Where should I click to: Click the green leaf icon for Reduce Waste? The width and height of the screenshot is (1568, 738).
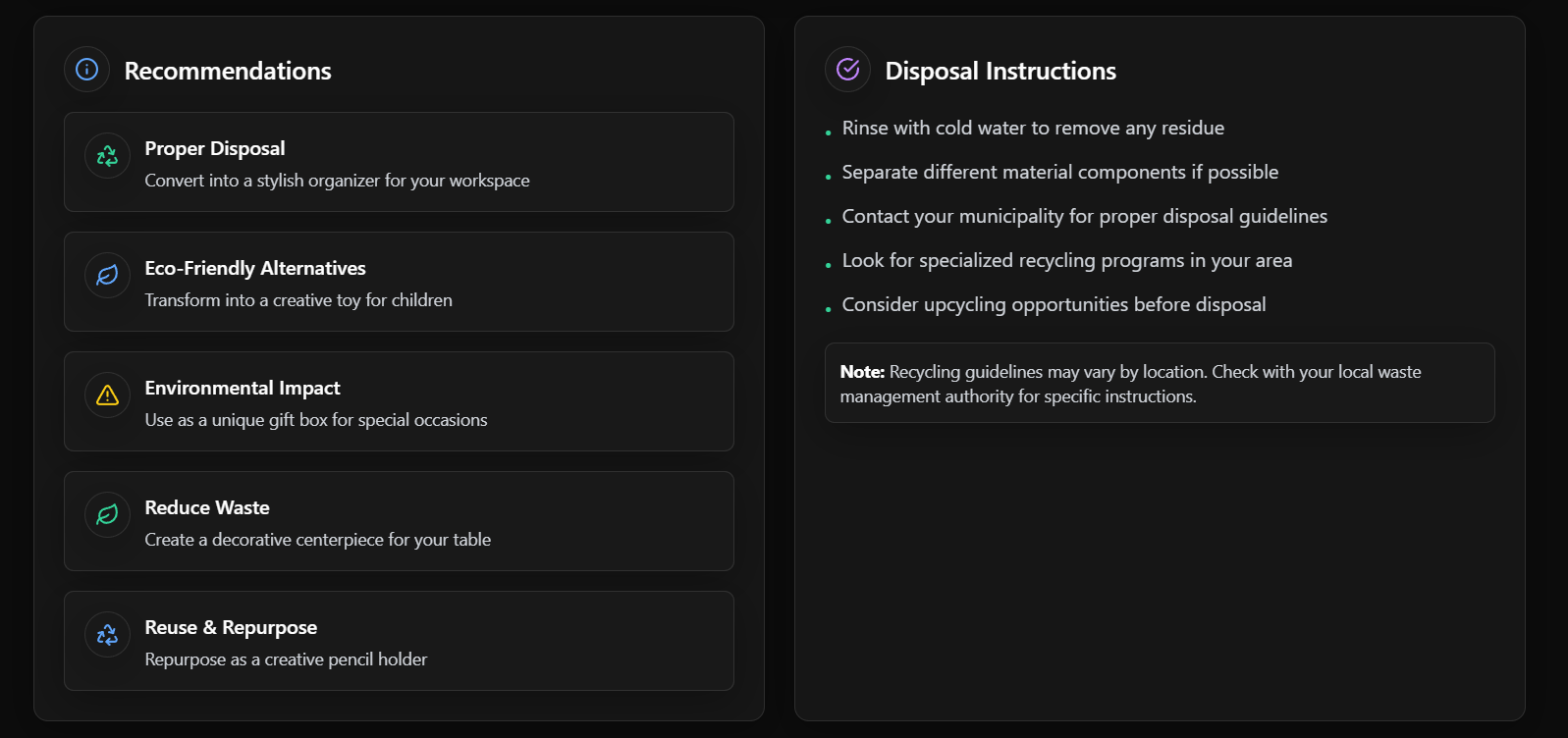pyautogui.click(x=107, y=515)
